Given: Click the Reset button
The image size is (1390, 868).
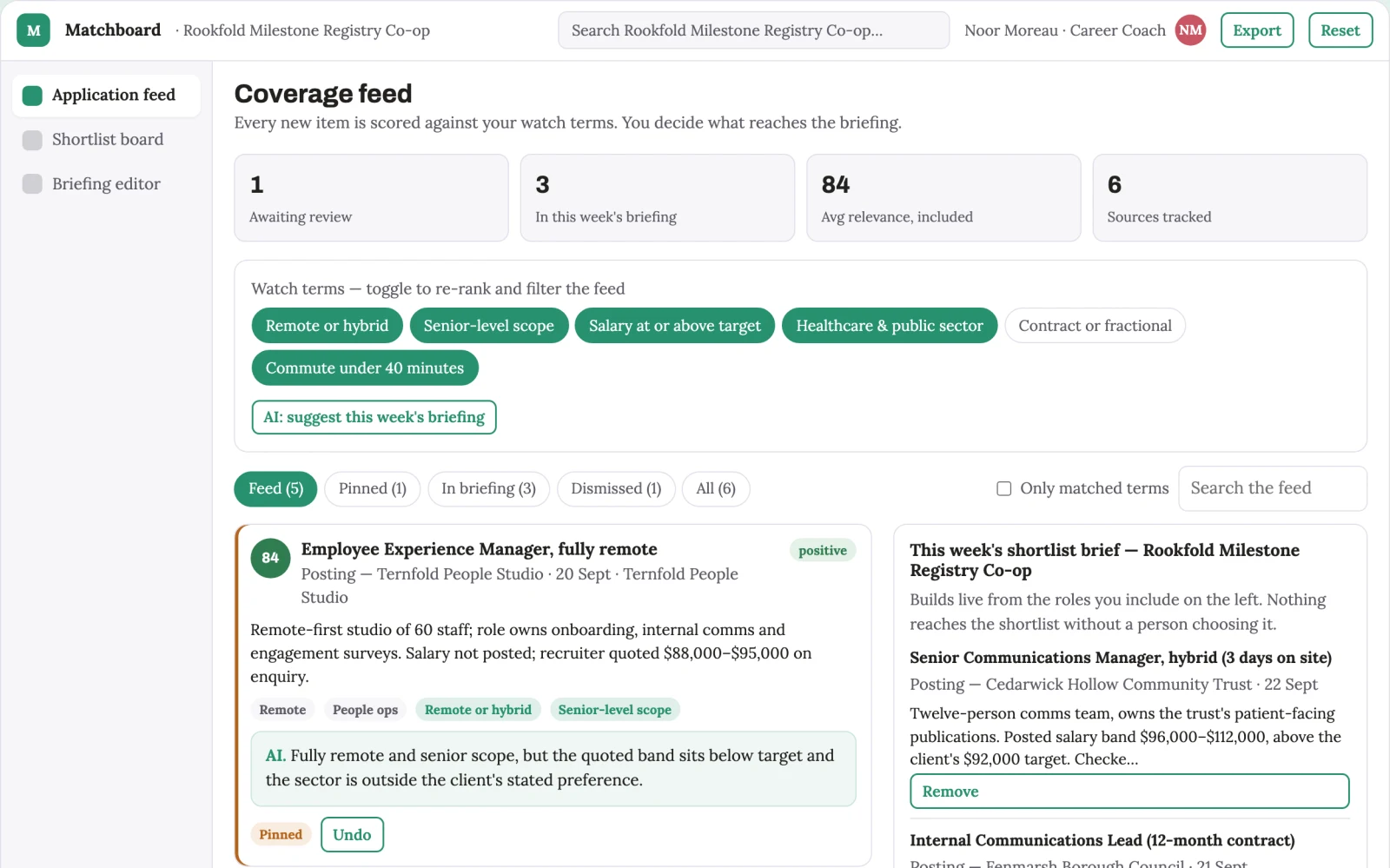Looking at the screenshot, I should [x=1340, y=30].
